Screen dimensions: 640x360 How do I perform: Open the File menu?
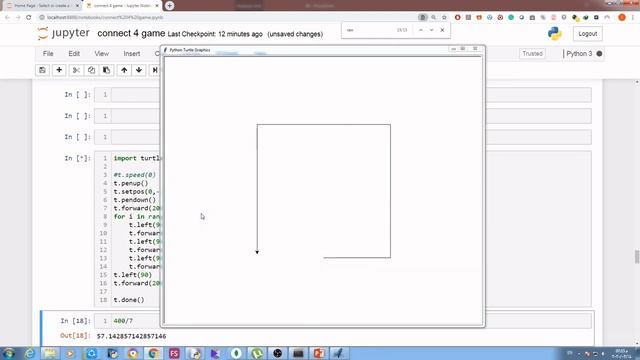pyautogui.click(x=48, y=53)
